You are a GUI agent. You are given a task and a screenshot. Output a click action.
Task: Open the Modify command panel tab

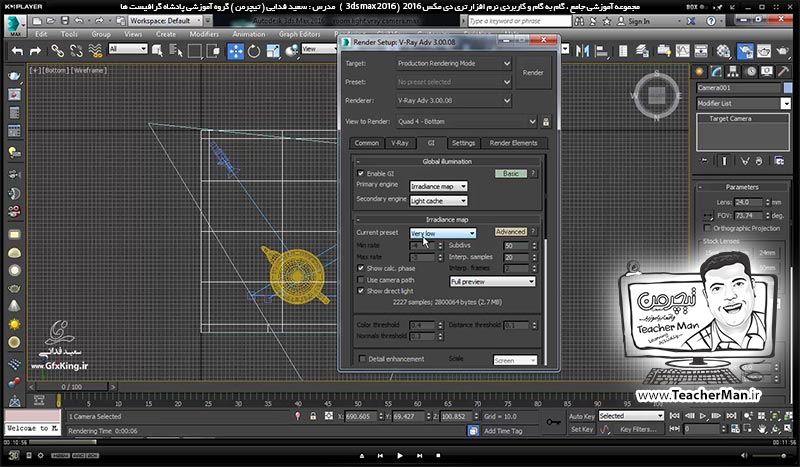point(716,72)
